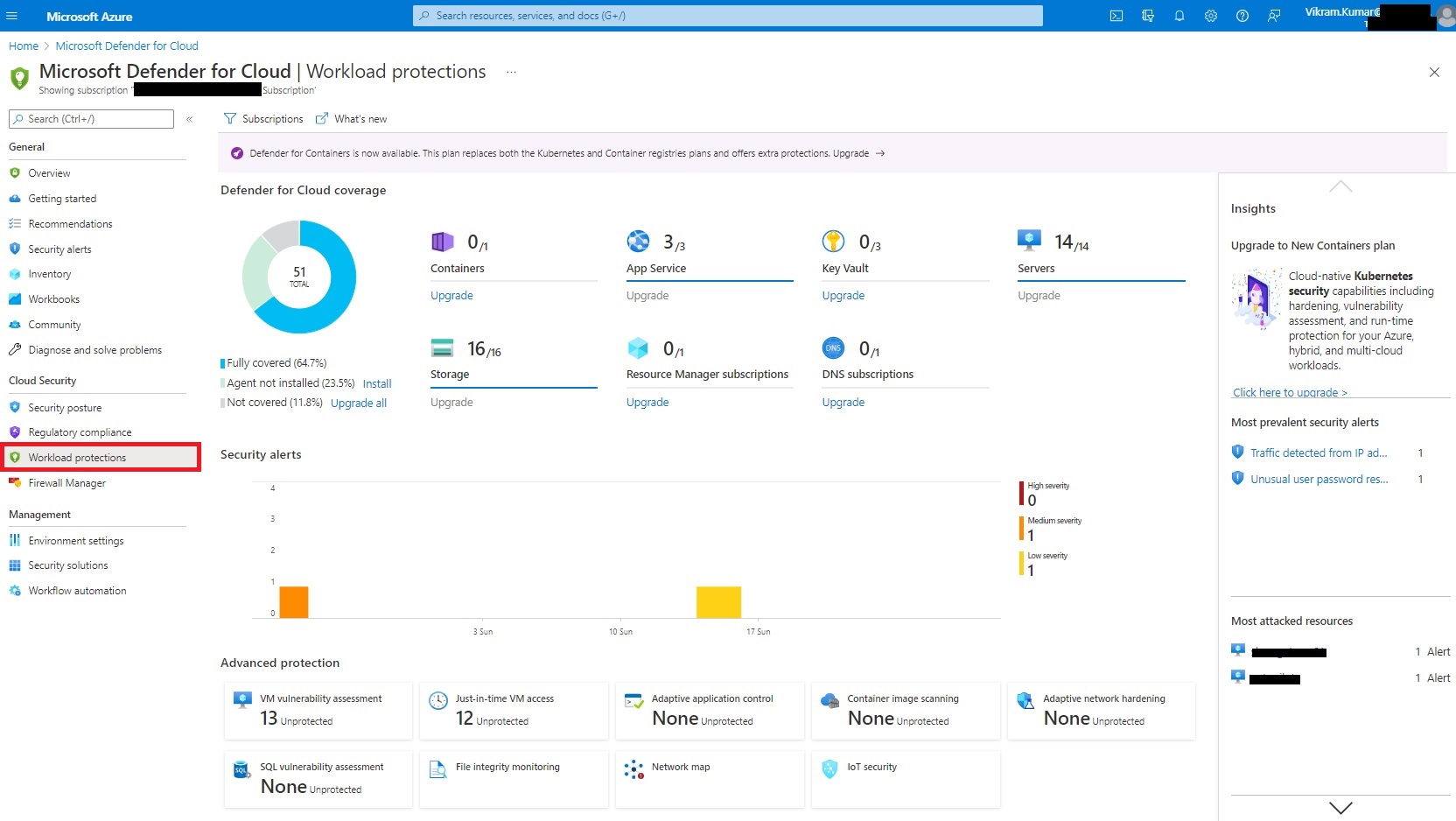Open the more options ellipsis beside the title

511,72
